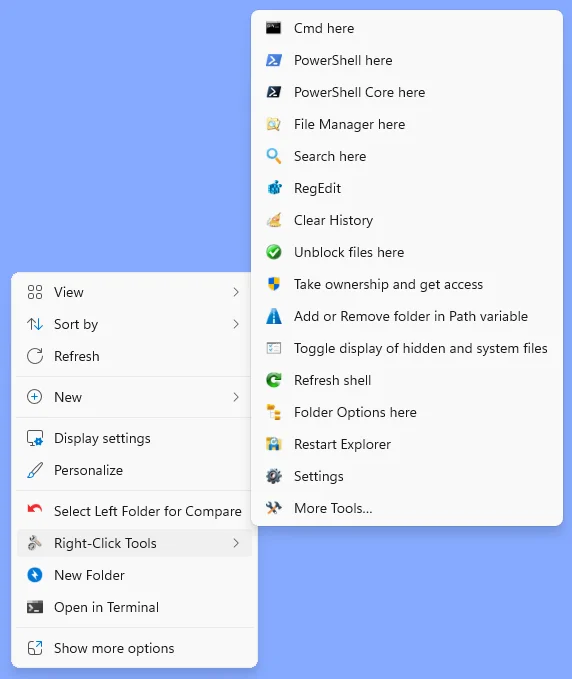Expand the View submenu chevron

coord(236,292)
